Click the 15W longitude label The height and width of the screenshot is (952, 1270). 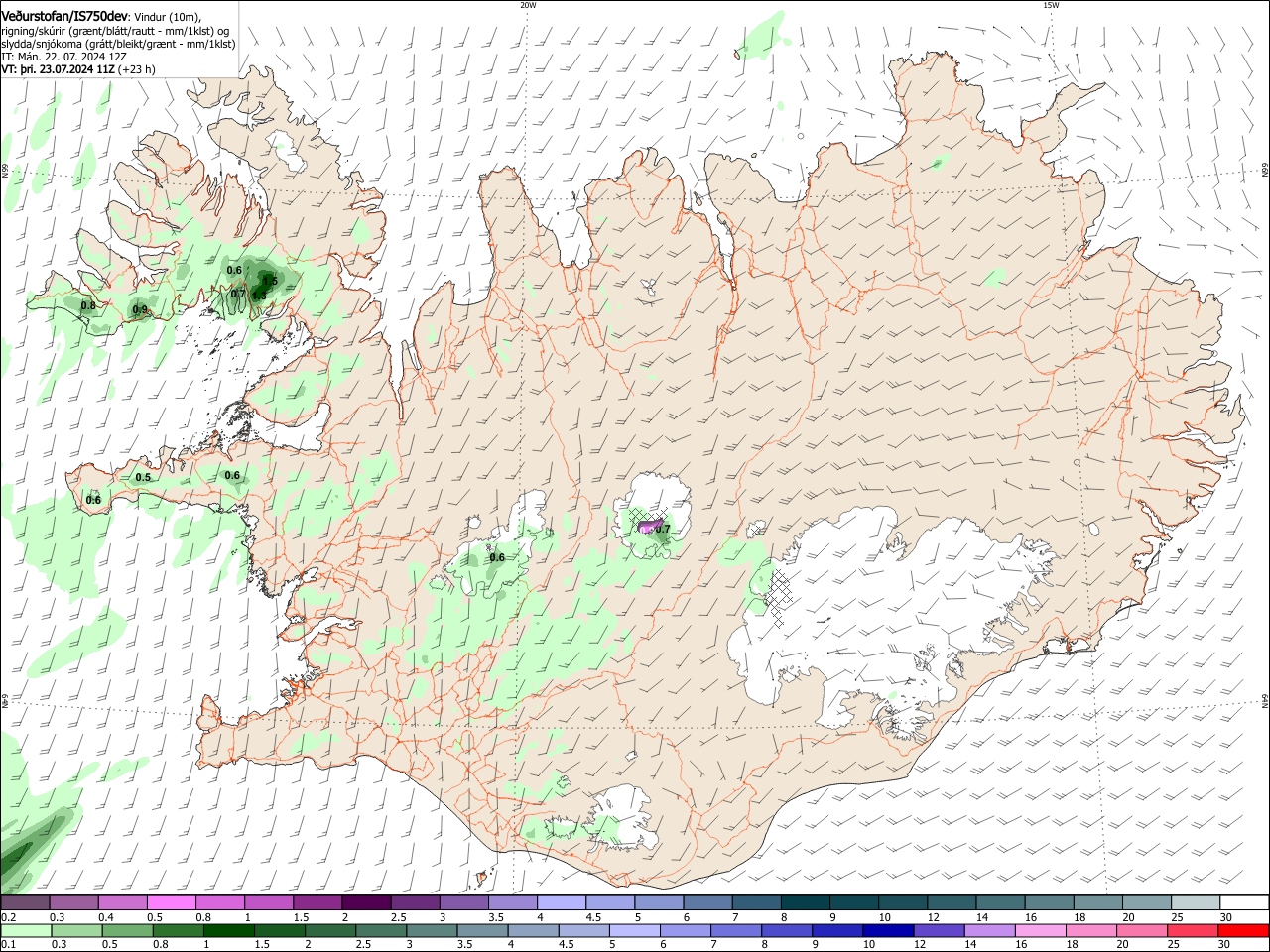[x=1051, y=5]
